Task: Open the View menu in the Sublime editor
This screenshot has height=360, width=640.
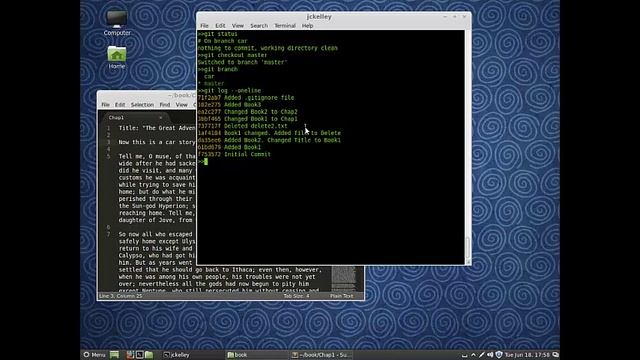Action: click(x=181, y=104)
